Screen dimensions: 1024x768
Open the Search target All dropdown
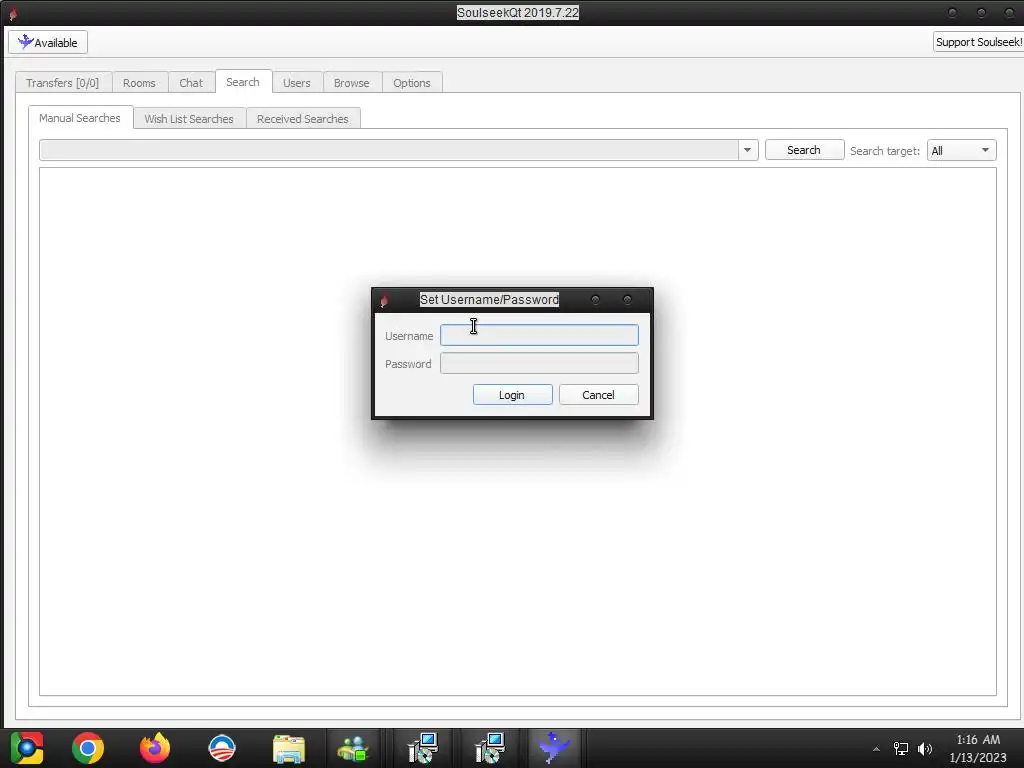coord(961,151)
